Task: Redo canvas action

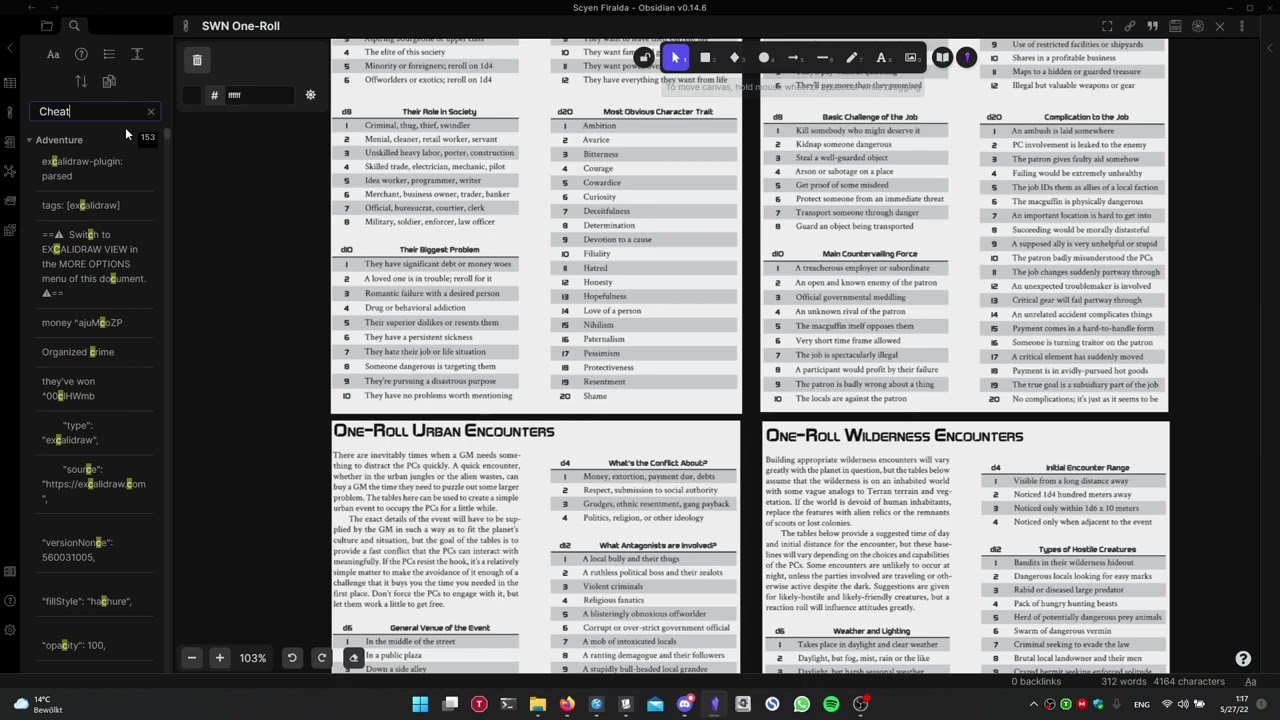Action: pos(321,658)
